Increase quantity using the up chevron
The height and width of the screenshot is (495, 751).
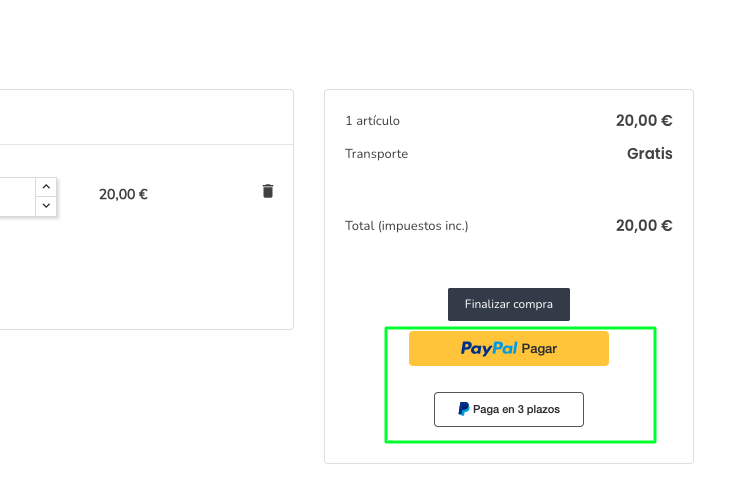point(46,187)
